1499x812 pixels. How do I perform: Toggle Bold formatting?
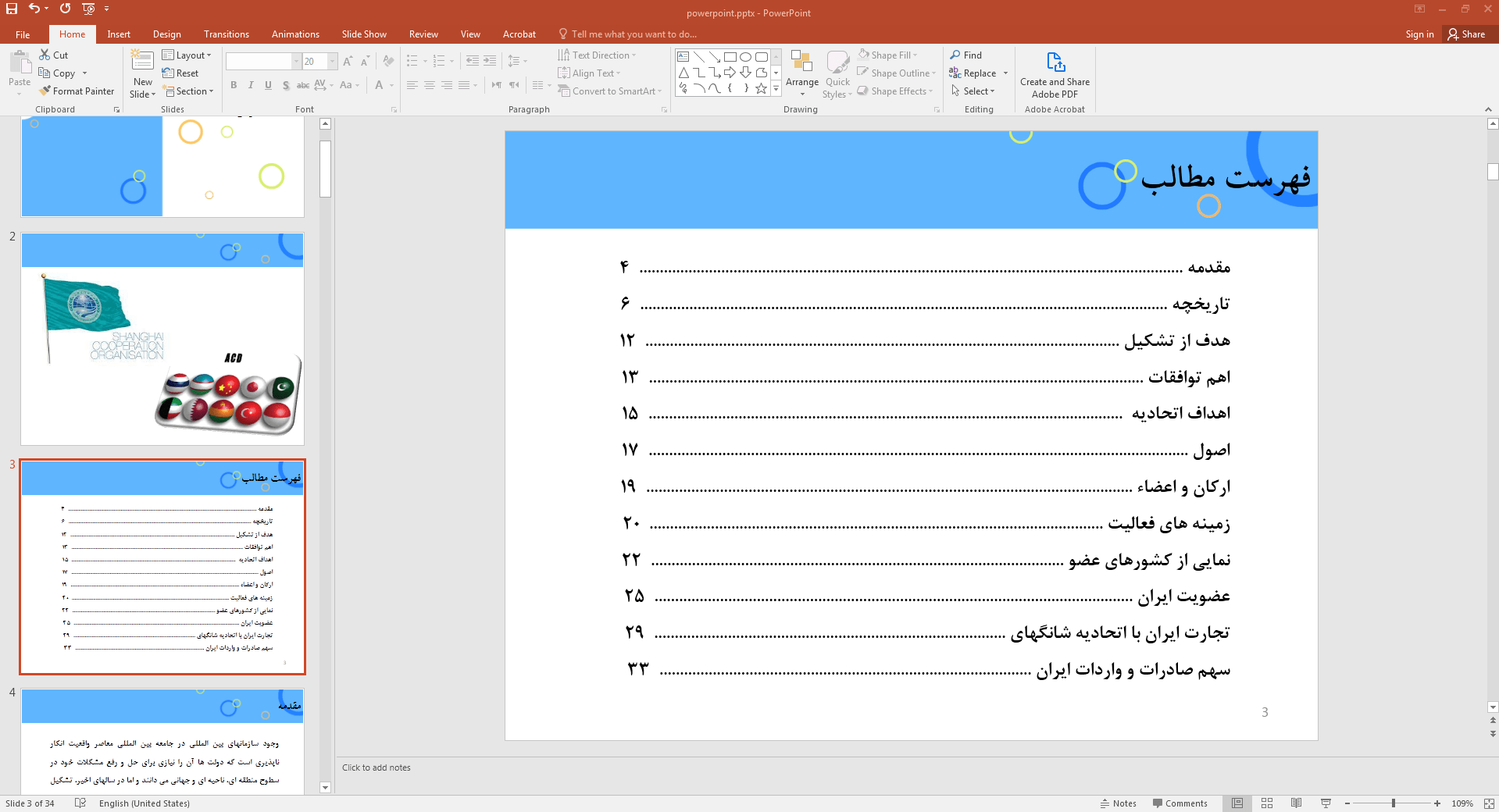click(x=233, y=84)
